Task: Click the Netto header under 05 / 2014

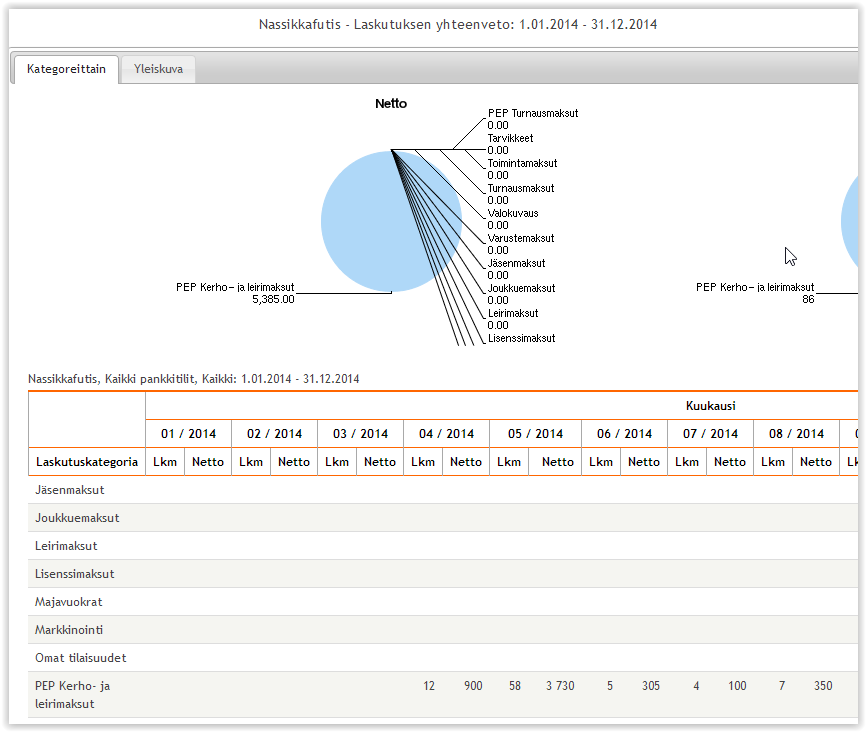Action: coord(557,462)
